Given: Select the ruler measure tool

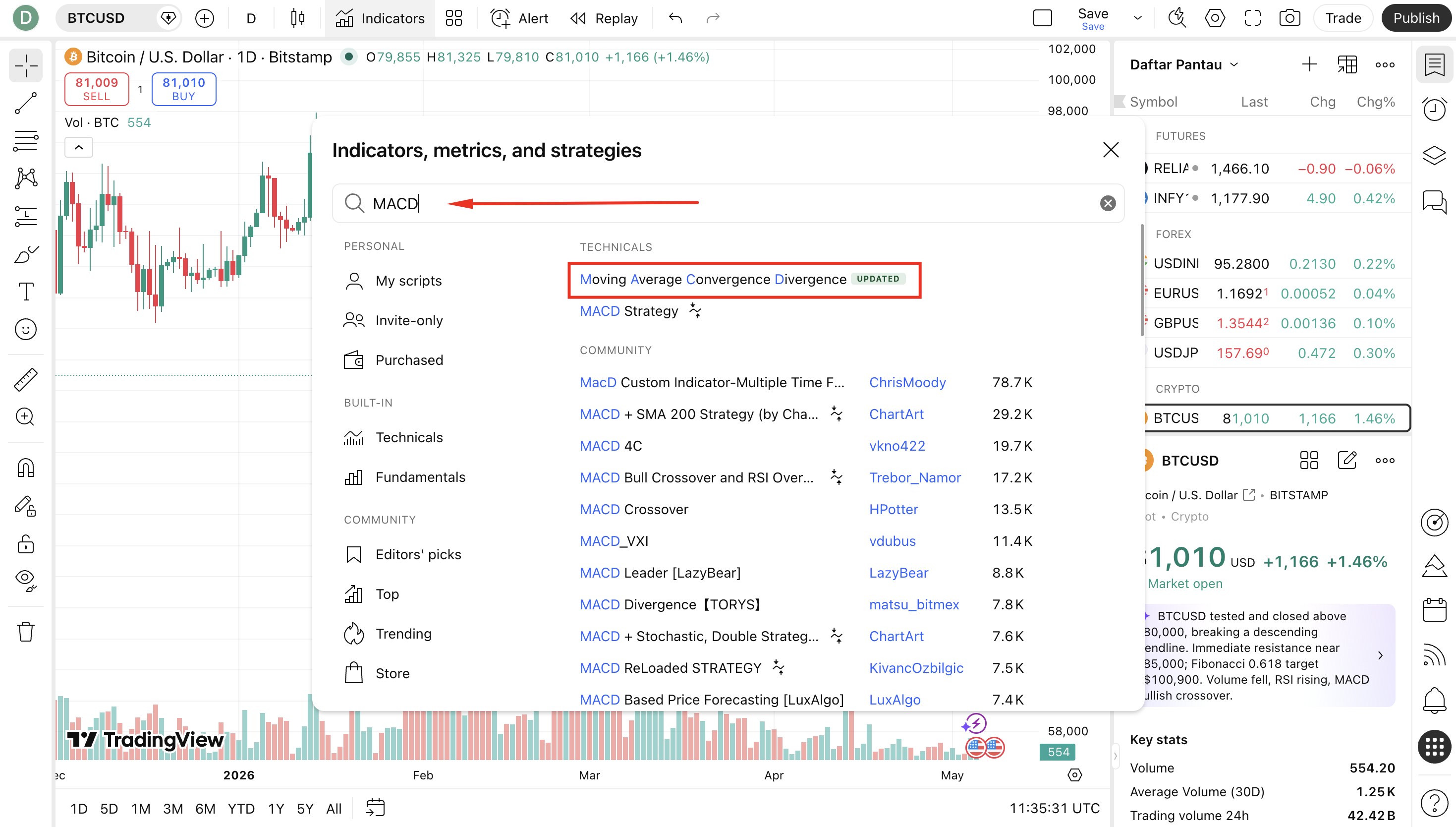Looking at the screenshot, I should pyautogui.click(x=26, y=379).
